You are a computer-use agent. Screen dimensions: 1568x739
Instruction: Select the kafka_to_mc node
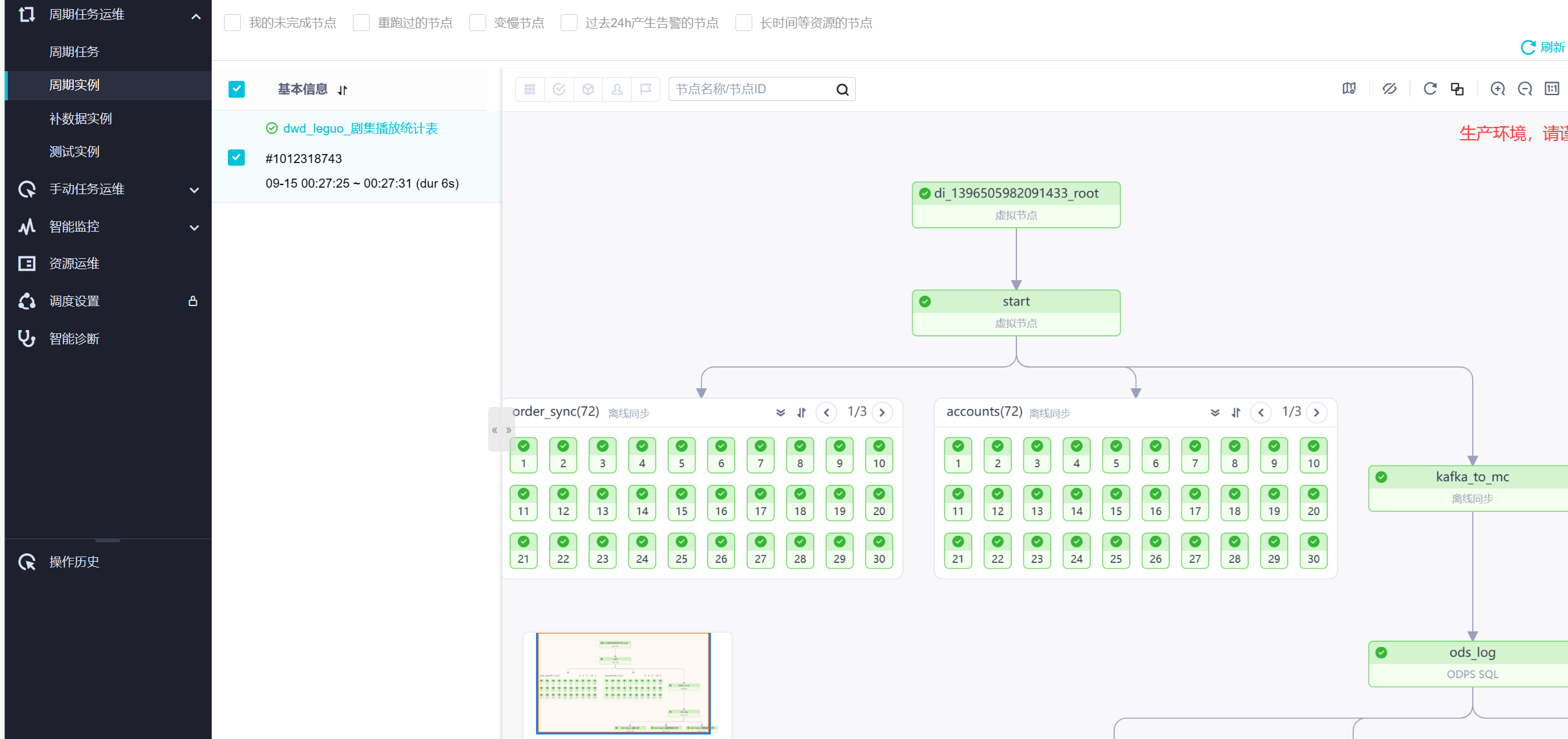pyautogui.click(x=1468, y=488)
